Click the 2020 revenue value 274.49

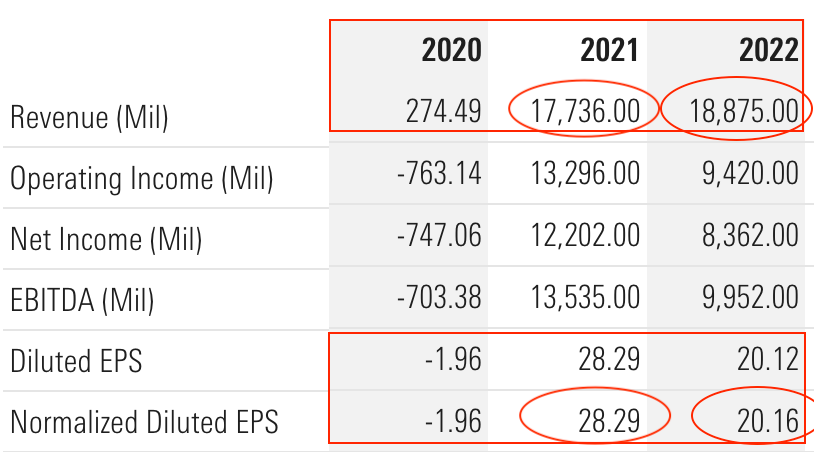pos(443,111)
